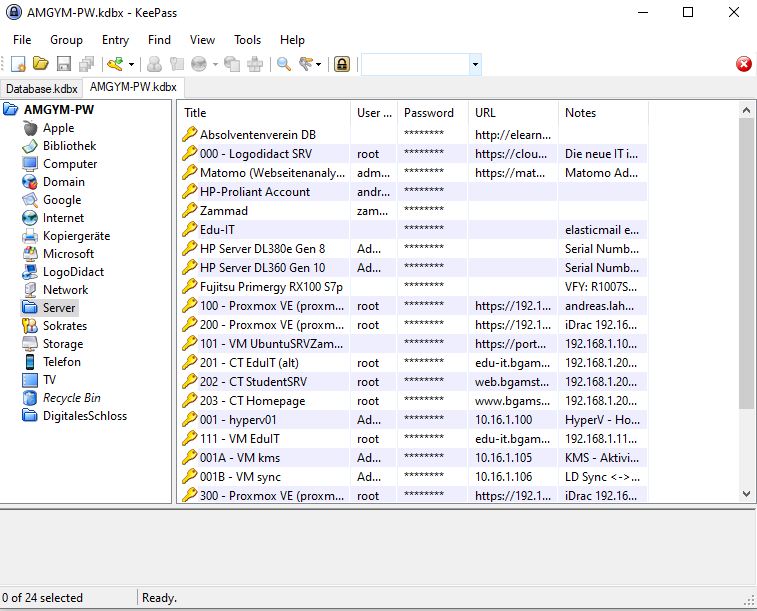
Task: Switch to the Database.kdbx tab
Action: pos(42,89)
